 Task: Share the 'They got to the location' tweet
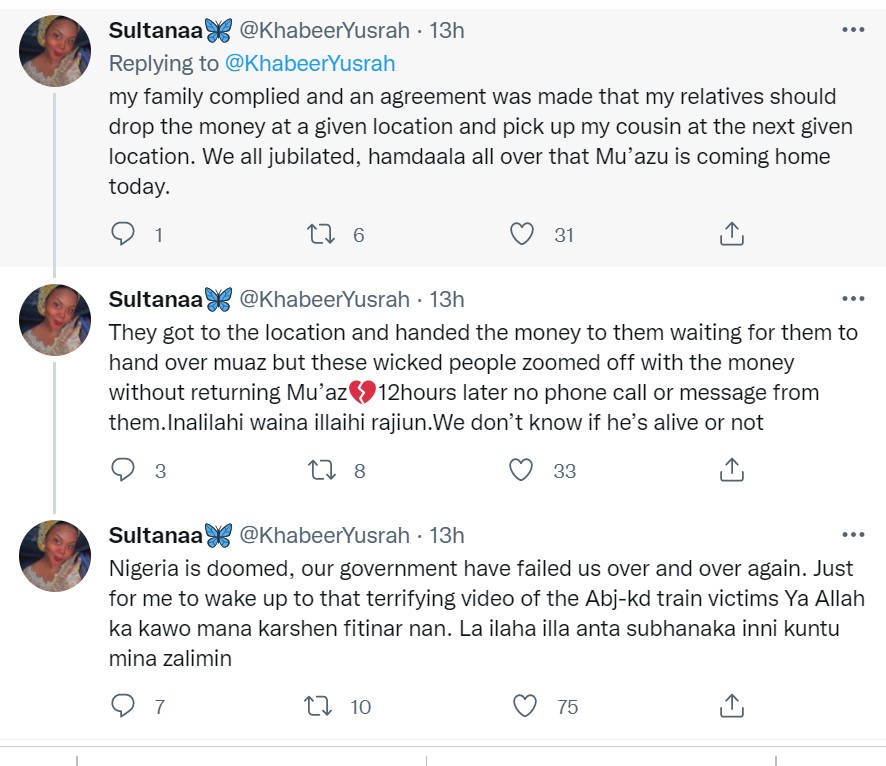(x=731, y=470)
